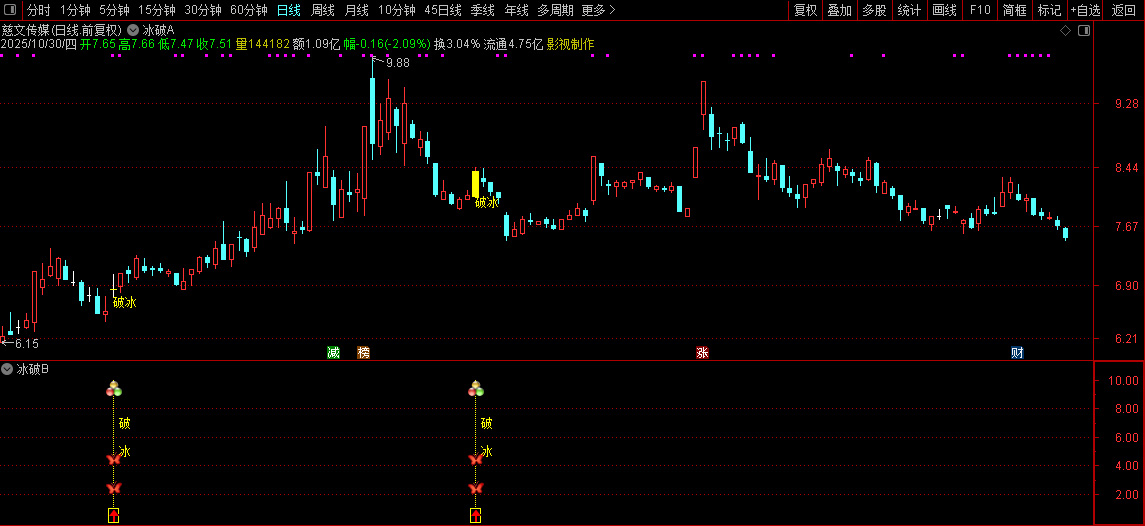Click the later signal's red up-arrow box
This screenshot has height=526, width=1145.
[x=475, y=516]
